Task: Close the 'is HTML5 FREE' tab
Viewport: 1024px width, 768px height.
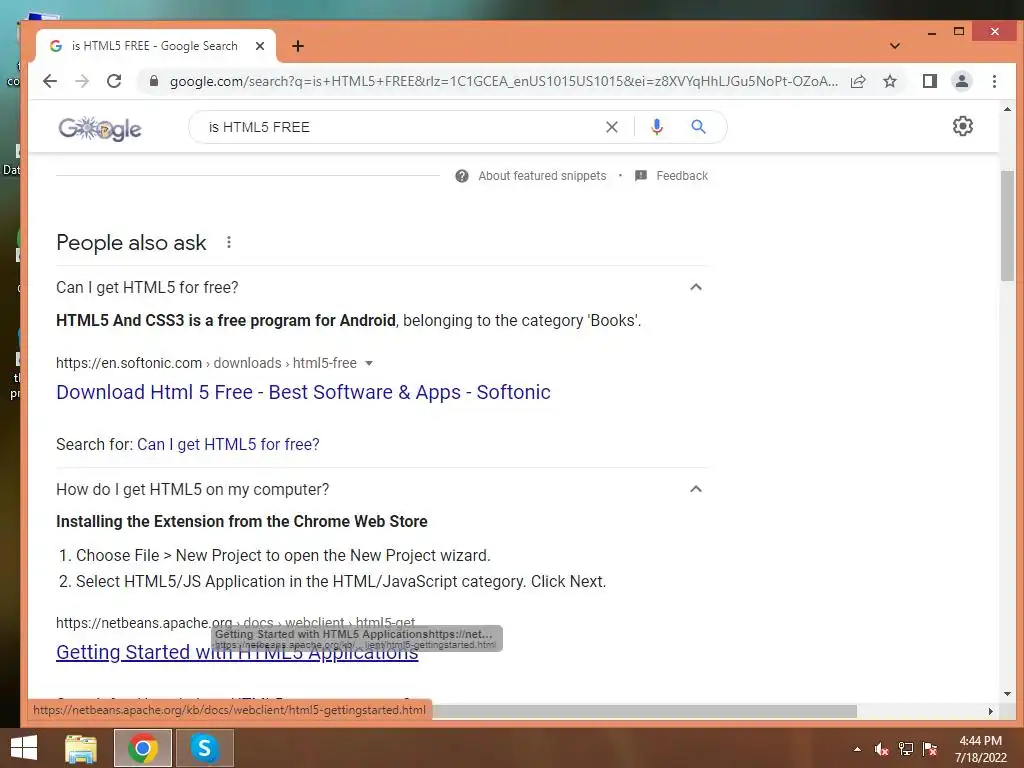Action: (x=260, y=46)
